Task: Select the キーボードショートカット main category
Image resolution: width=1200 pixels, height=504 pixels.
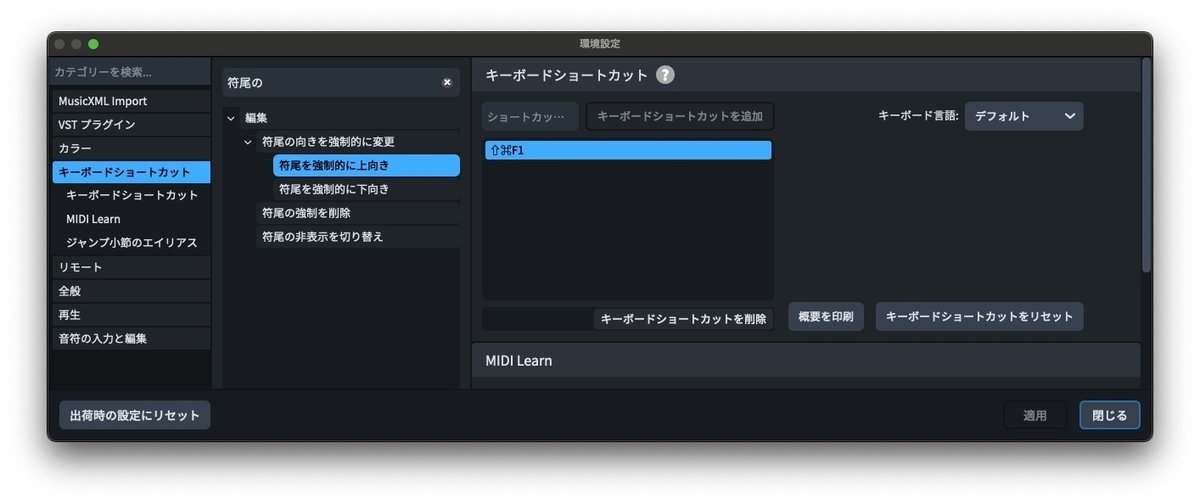Action: 131,172
